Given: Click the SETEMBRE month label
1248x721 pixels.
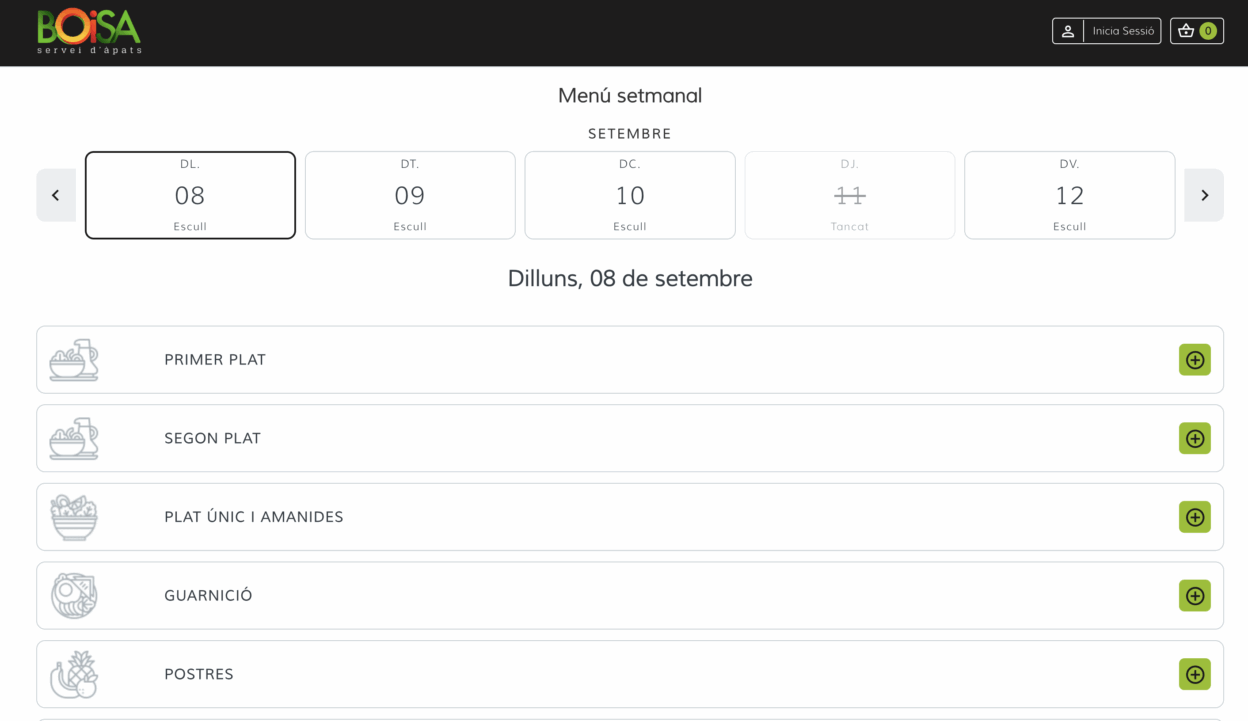Looking at the screenshot, I should point(630,134).
